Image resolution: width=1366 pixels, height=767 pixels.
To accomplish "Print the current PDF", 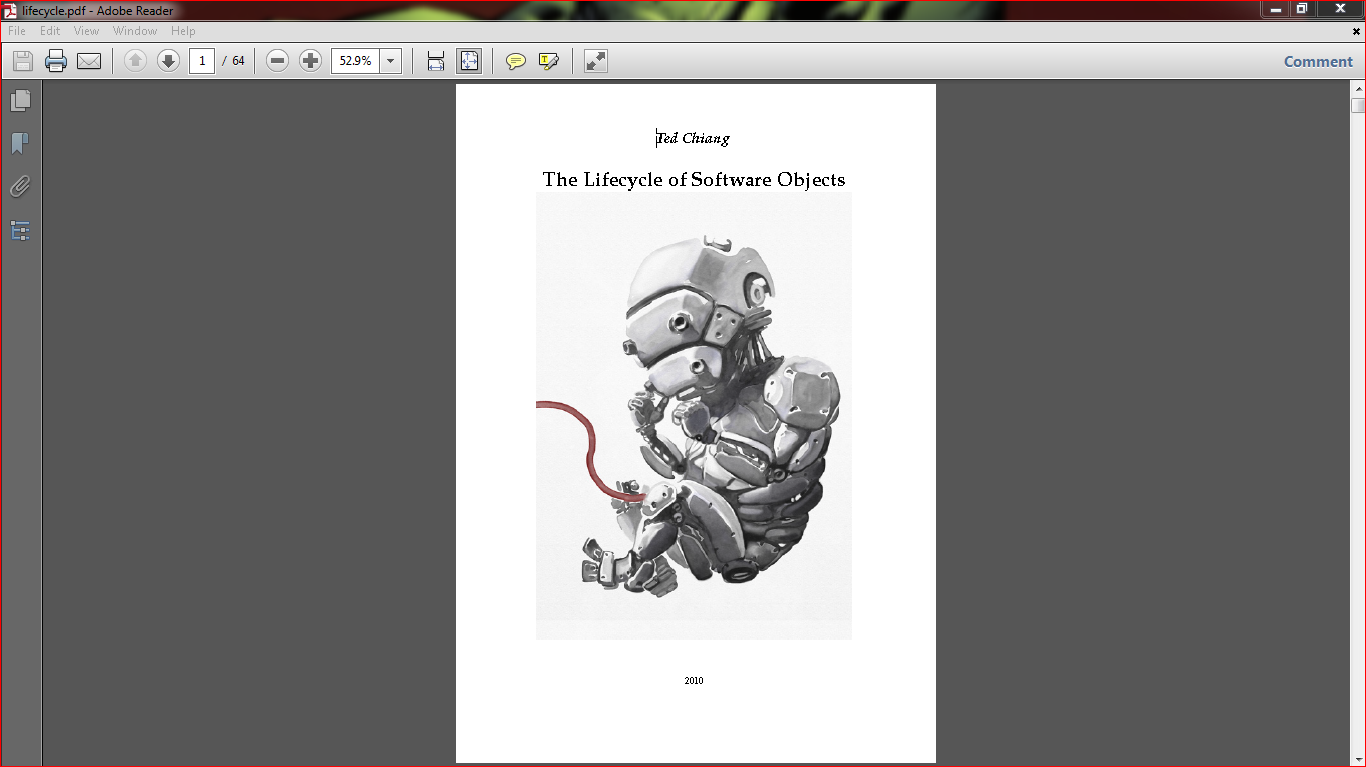I will [55, 61].
